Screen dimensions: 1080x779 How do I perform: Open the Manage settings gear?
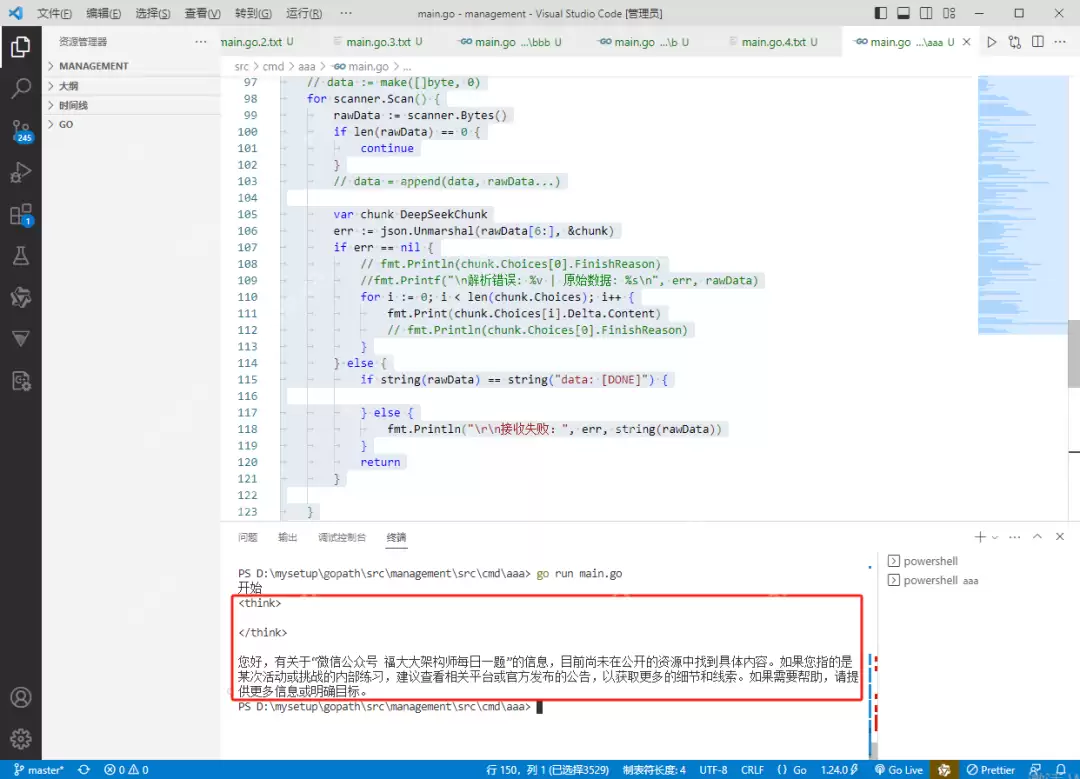22,739
